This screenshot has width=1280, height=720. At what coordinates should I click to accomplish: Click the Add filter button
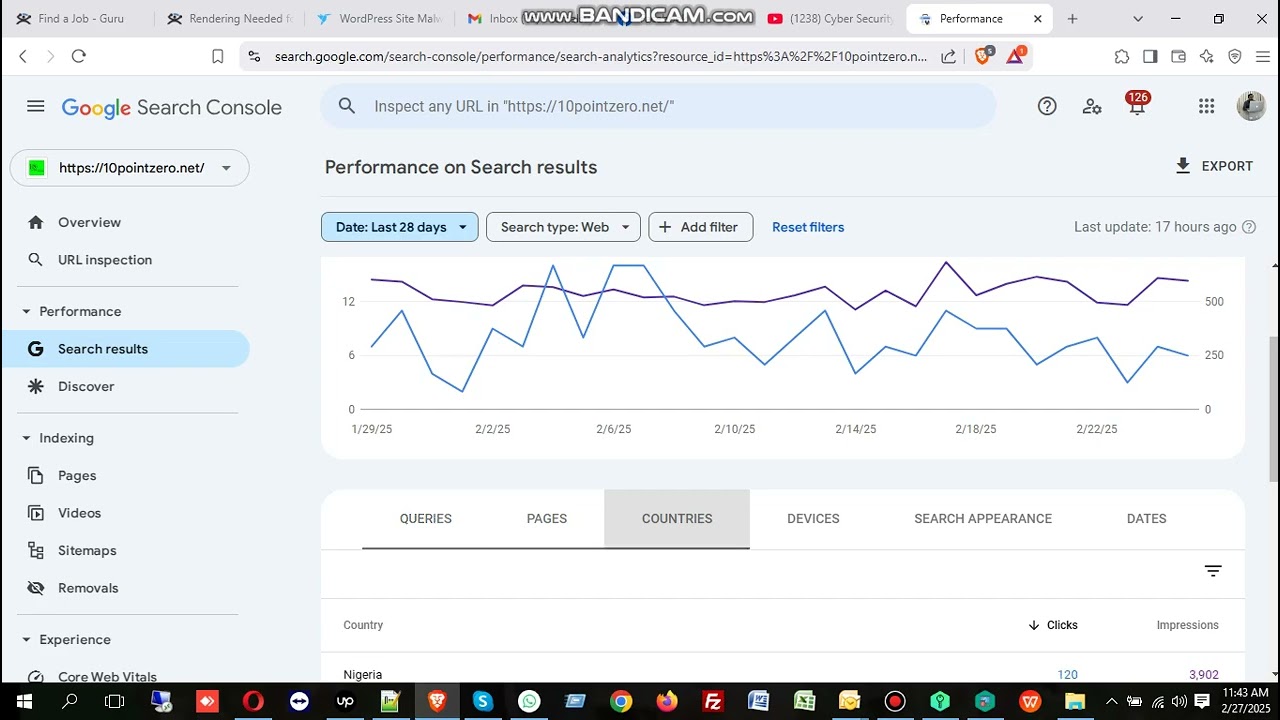point(701,227)
